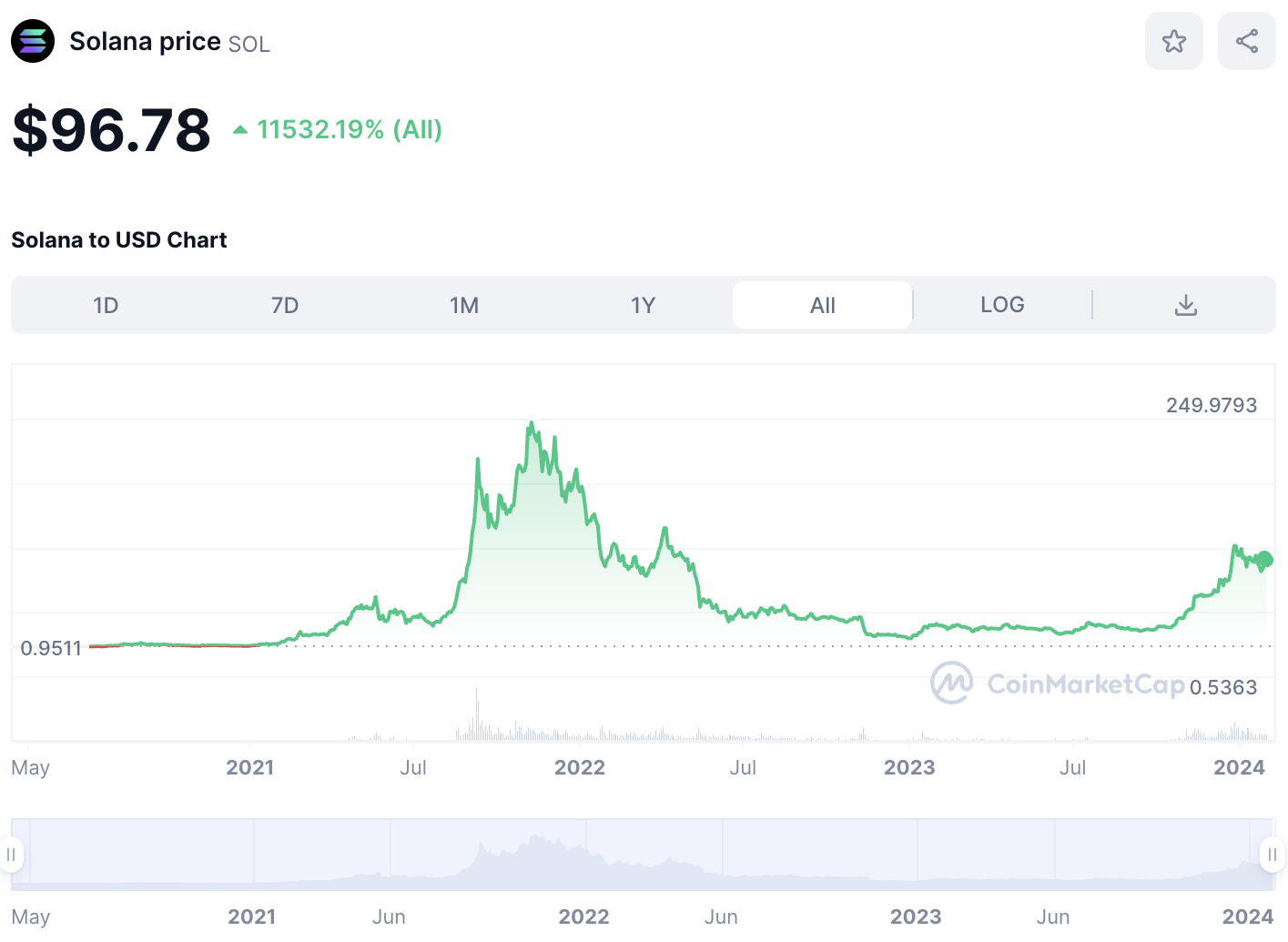Click the Solana logo icon
This screenshot has width=1288, height=942.
click(33, 41)
